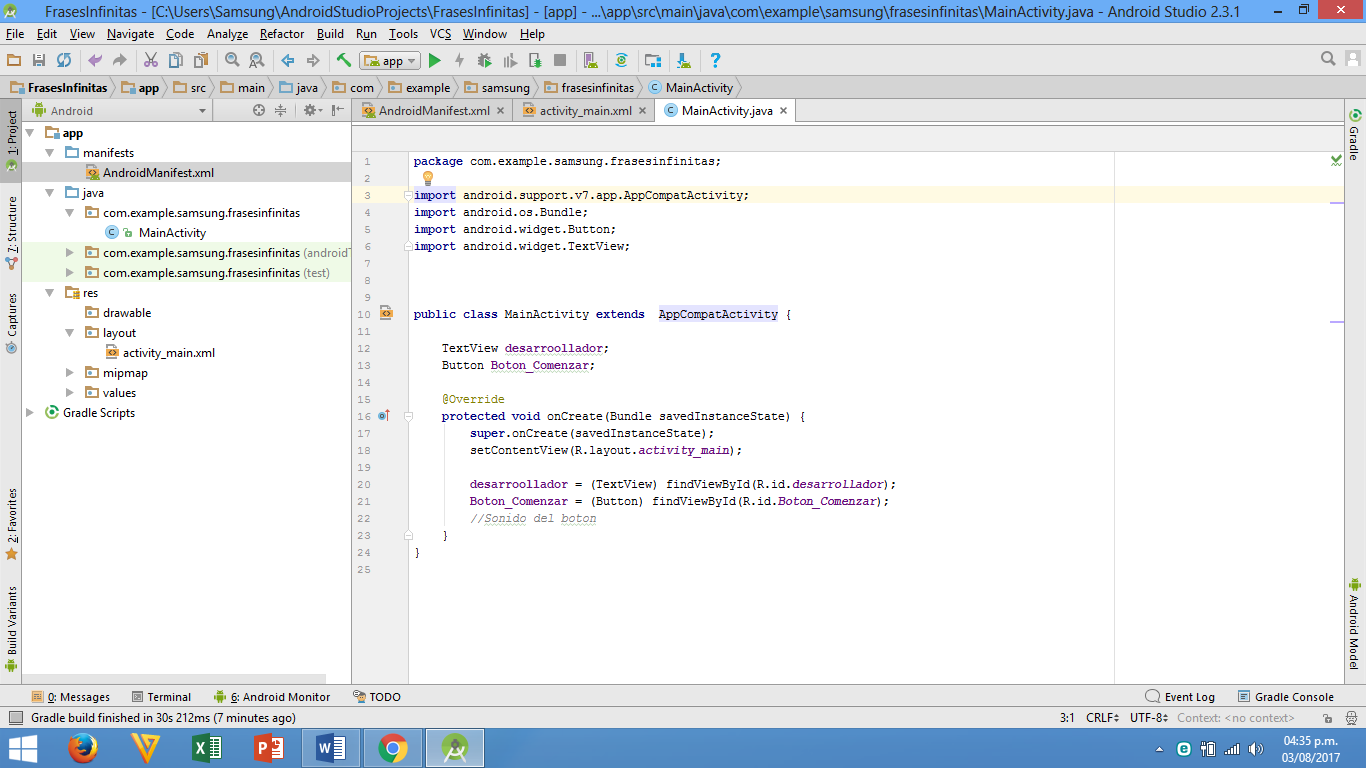1366x768 pixels.
Task: Open the VCS menu
Action: [440, 34]
